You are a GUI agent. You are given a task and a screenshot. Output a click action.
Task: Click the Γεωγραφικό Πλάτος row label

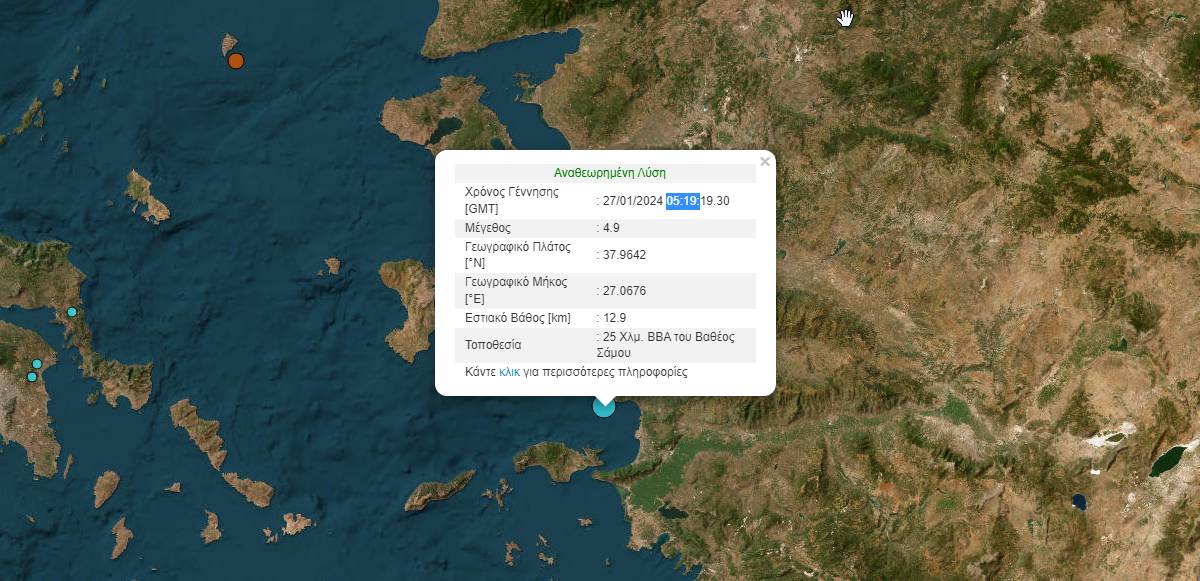pyautogui.click(x=516, y=246)
